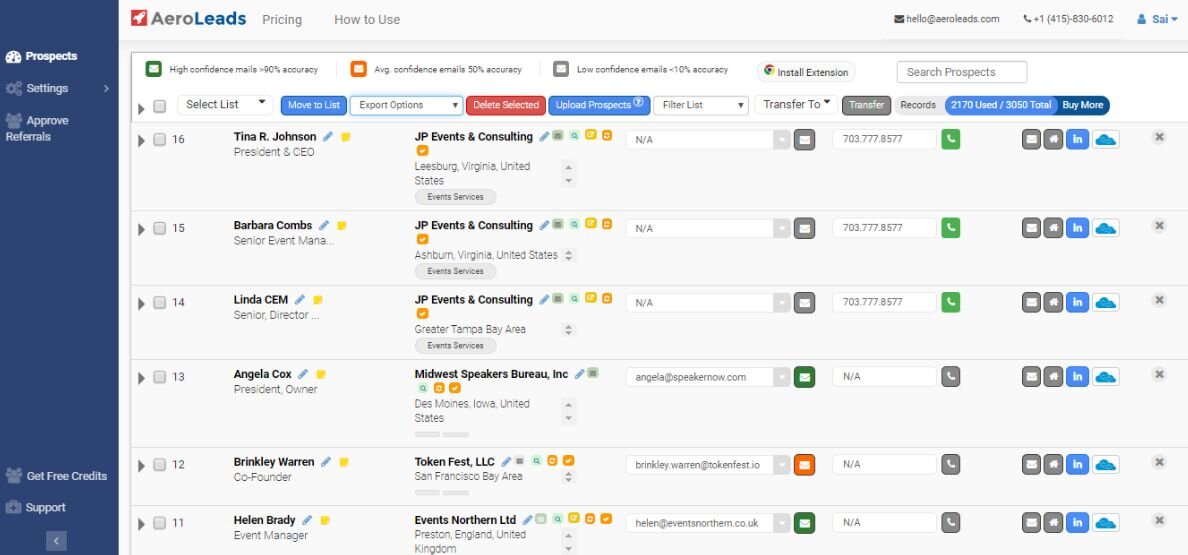Click the Buy More button
Viewport: 1188px width, 555px height.
coord(1083,105)
